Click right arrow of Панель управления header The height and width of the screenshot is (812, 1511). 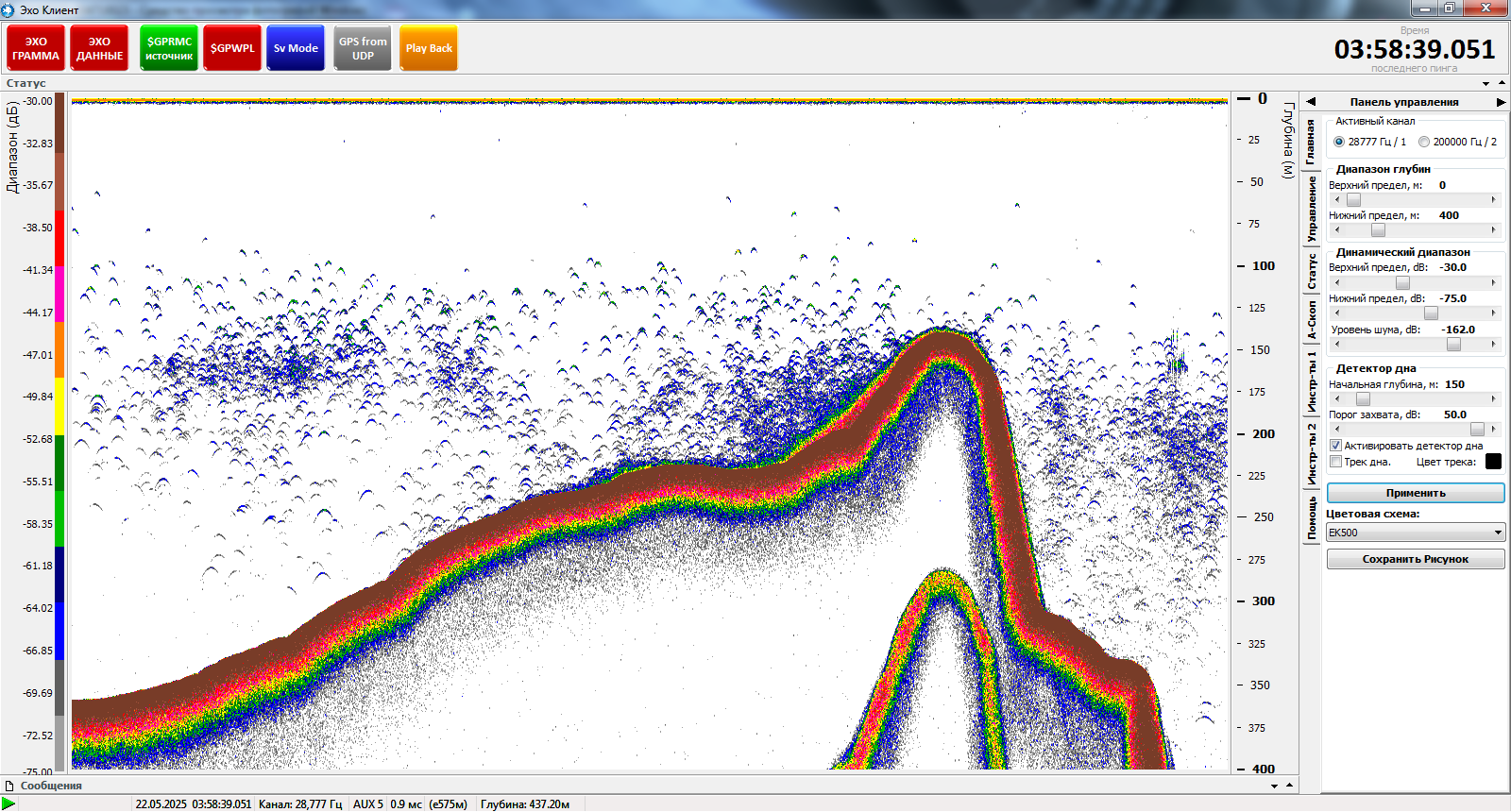pos(1501,102)
